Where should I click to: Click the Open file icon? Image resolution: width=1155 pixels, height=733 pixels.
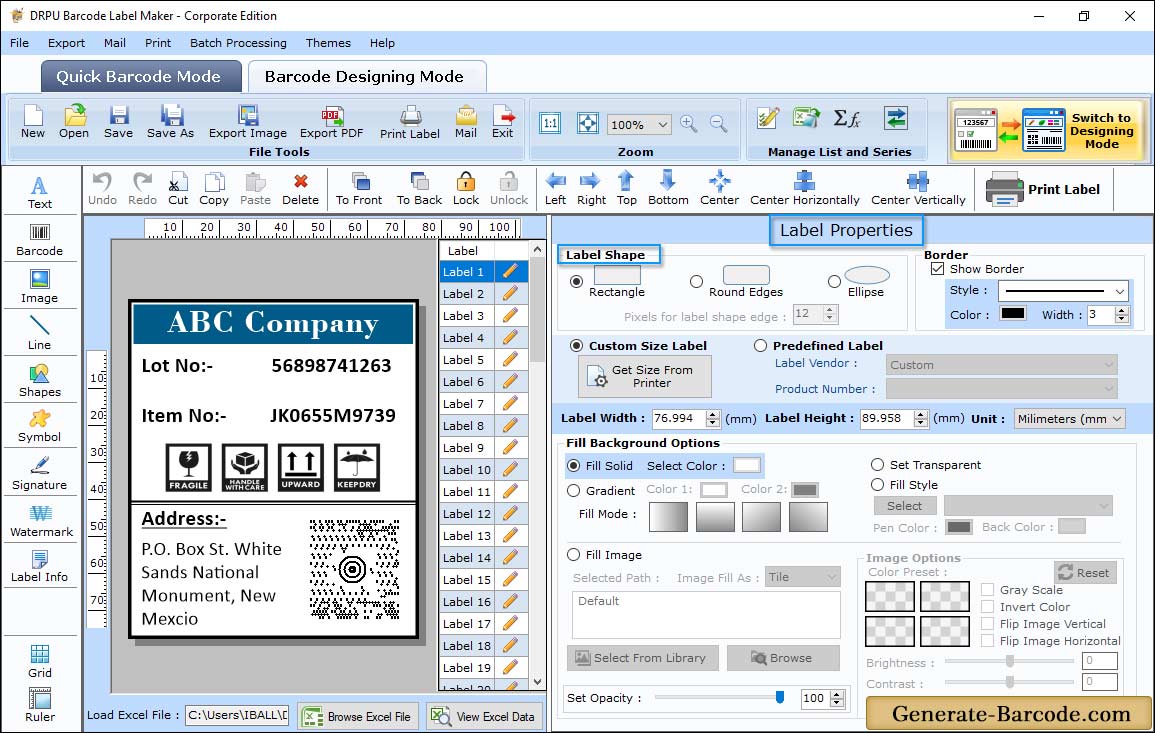(74, 122)
